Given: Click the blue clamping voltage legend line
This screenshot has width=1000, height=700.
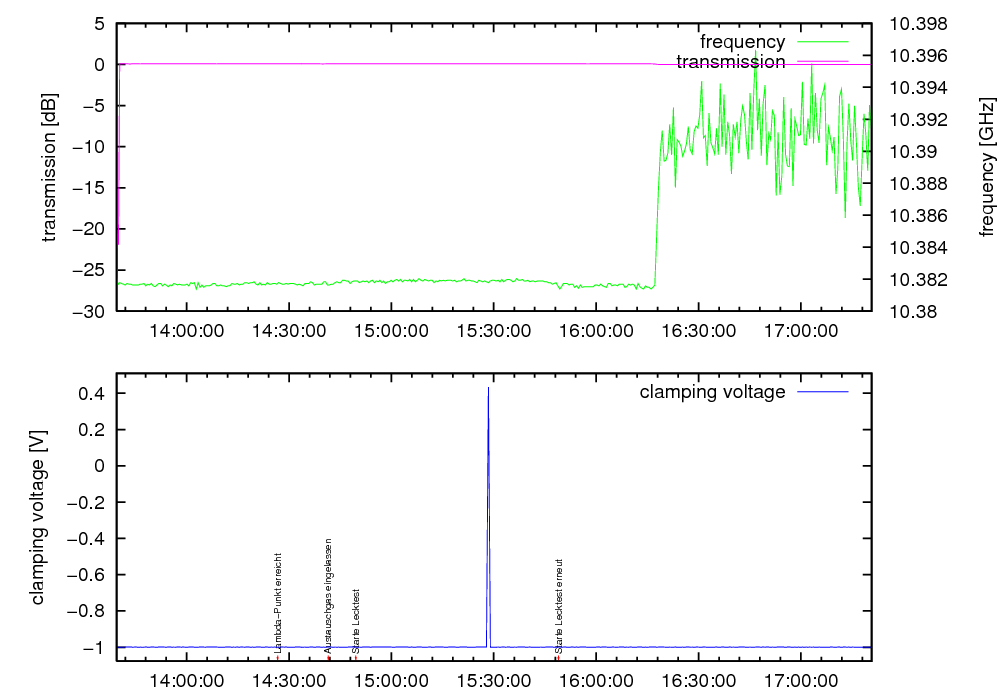Looking at the screenshot, I should click(x=823, y=392).
